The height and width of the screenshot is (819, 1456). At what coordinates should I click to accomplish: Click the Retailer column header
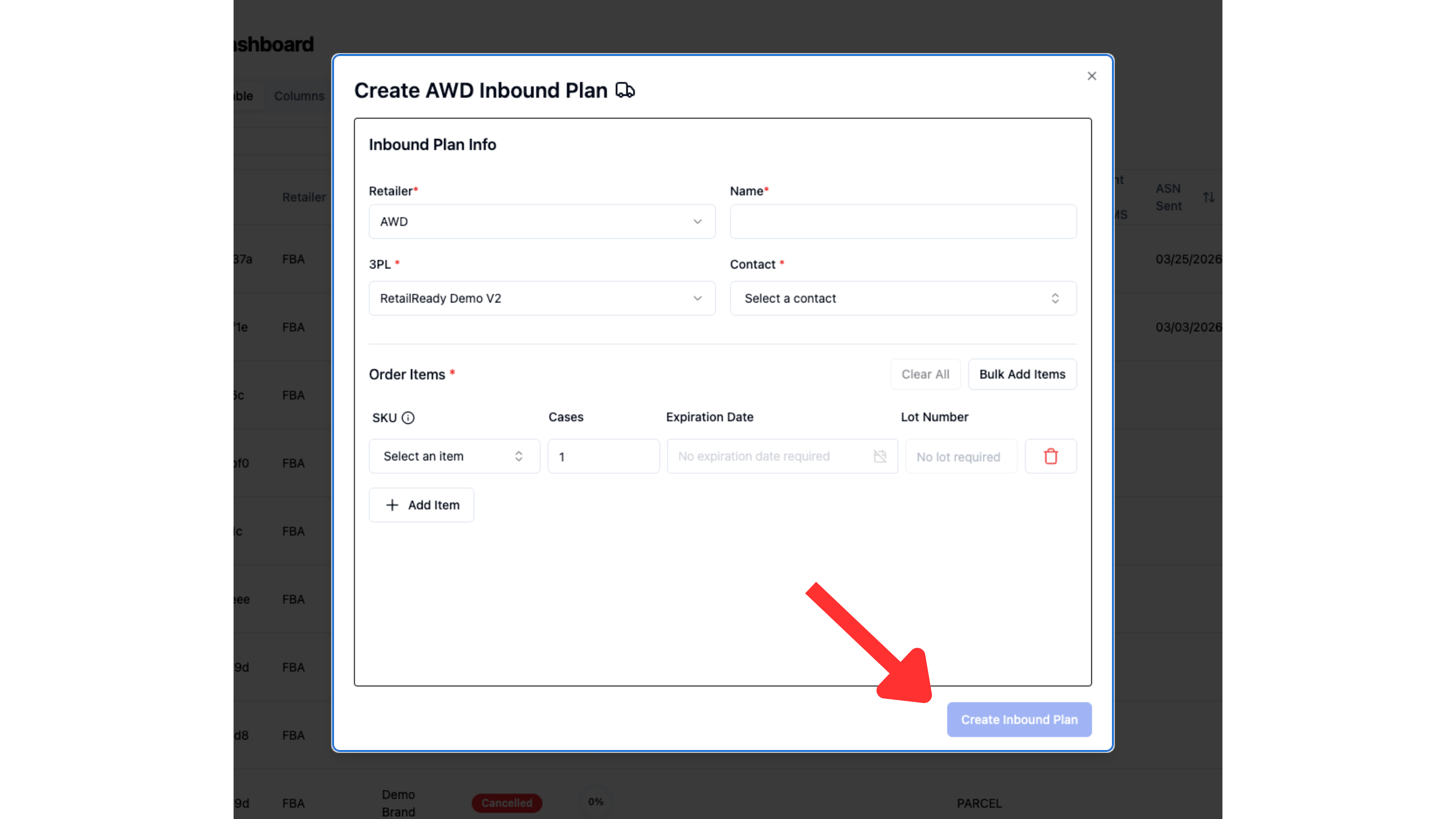coord(304,197)
